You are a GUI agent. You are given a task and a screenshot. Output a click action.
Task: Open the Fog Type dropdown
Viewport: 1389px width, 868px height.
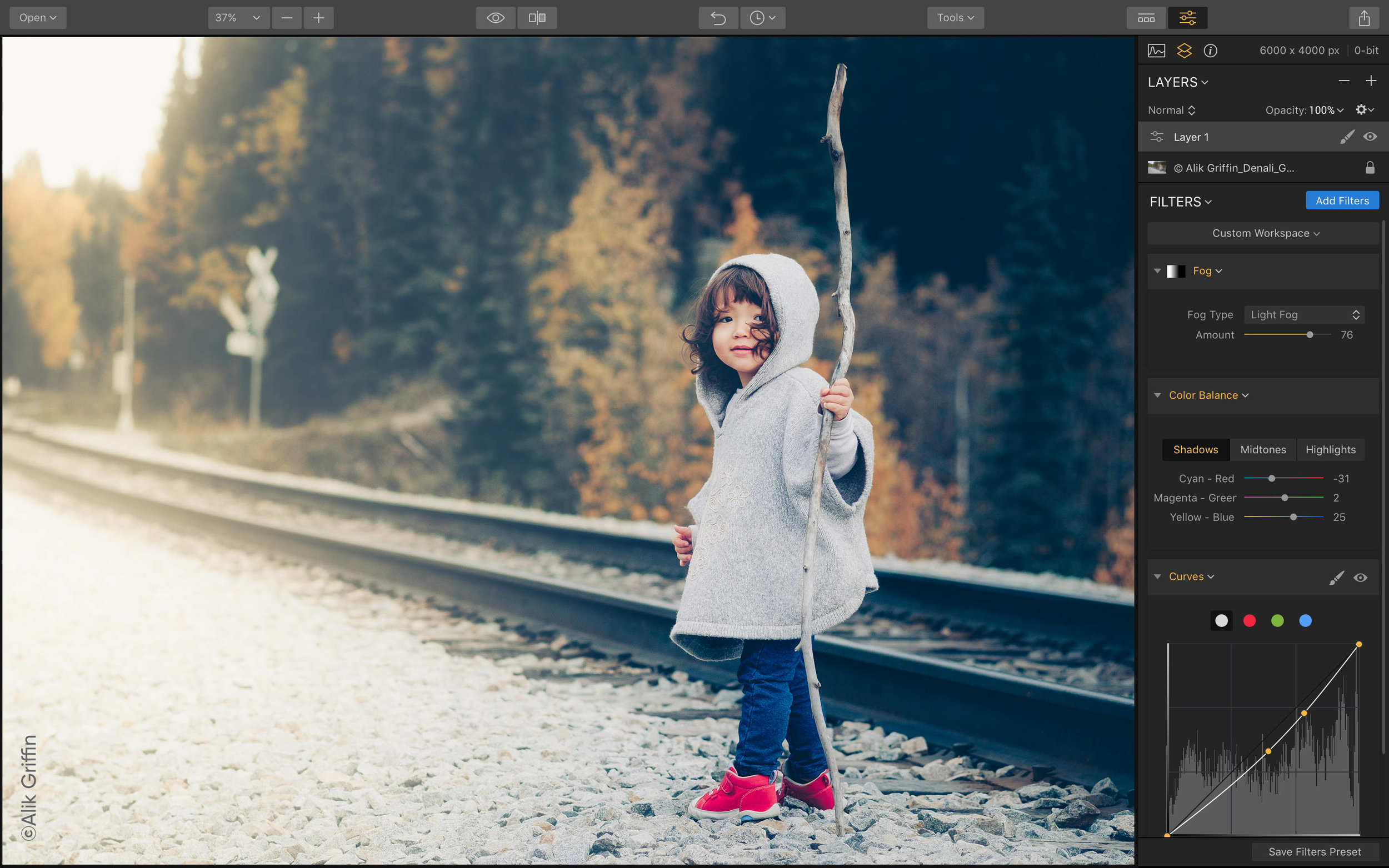pos(1304,314)
